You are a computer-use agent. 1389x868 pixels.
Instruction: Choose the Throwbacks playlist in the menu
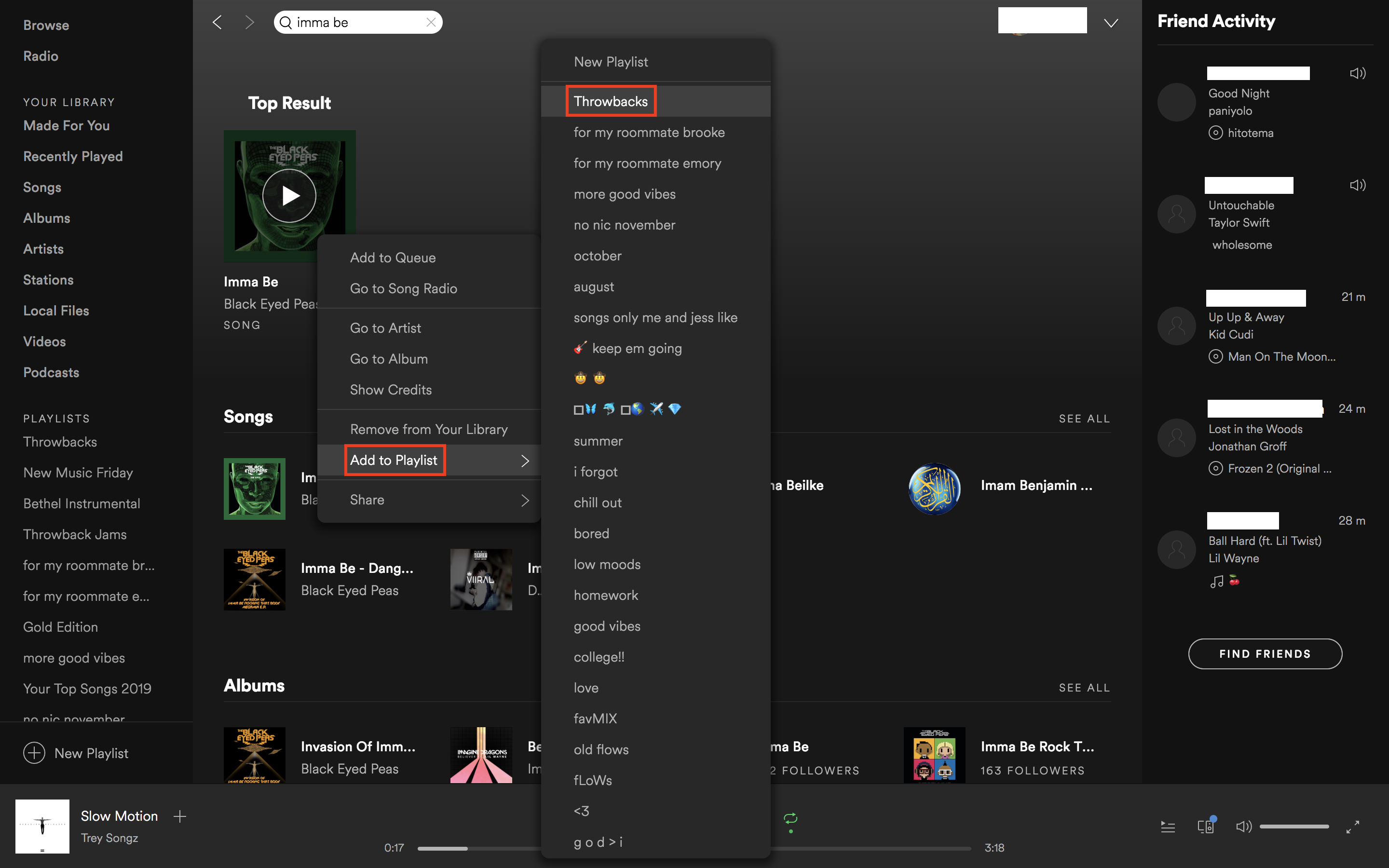coord(610,101)
